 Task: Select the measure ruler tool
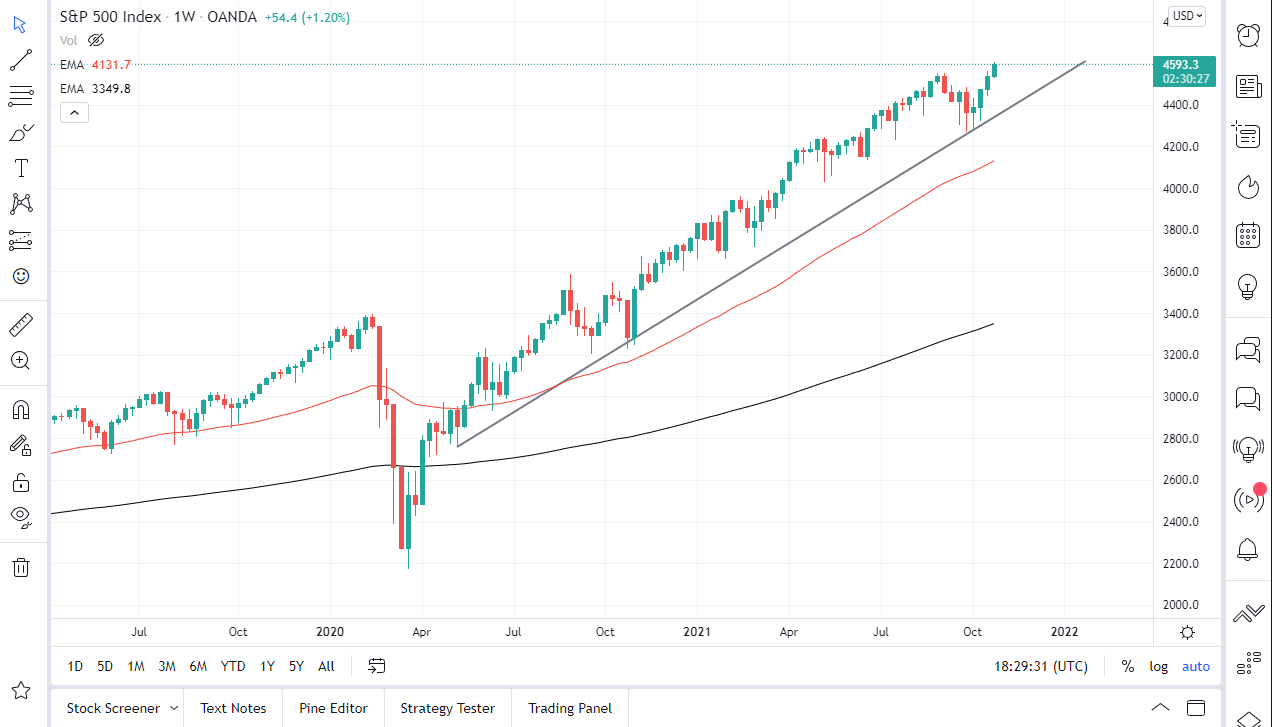(x=20, y=323)
